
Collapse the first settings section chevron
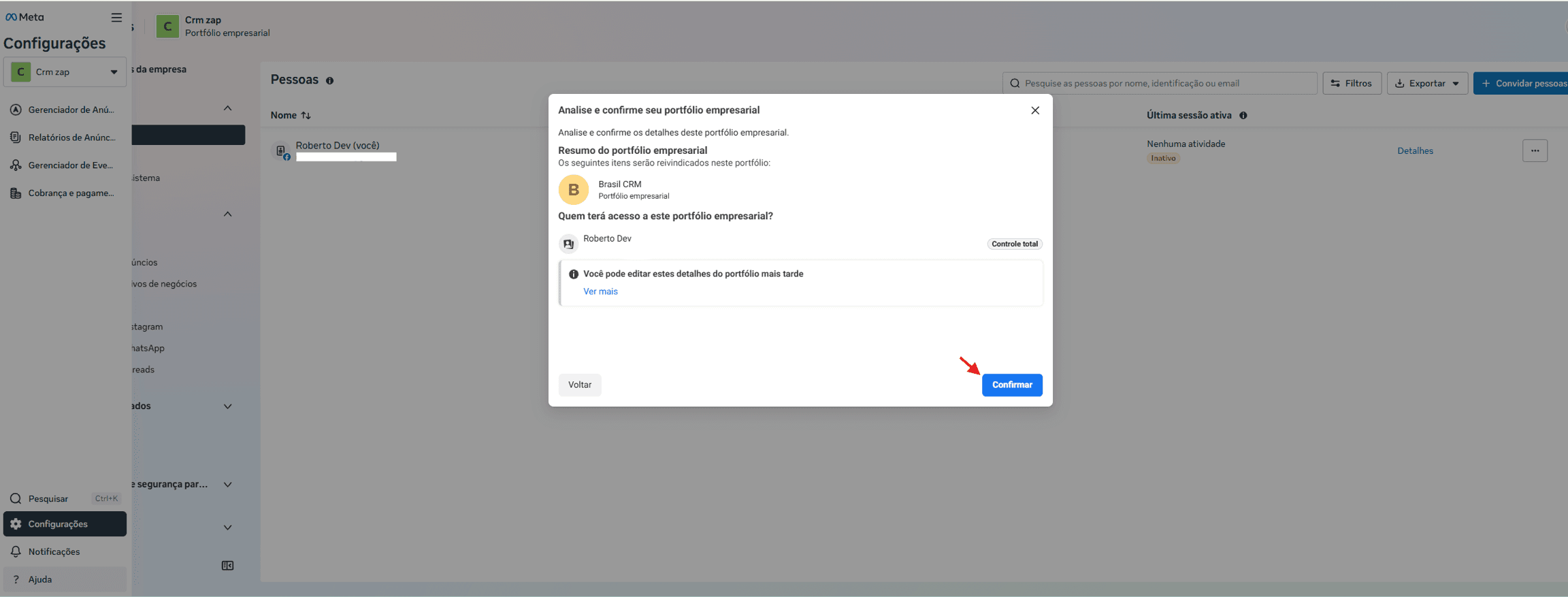(228, 108)
